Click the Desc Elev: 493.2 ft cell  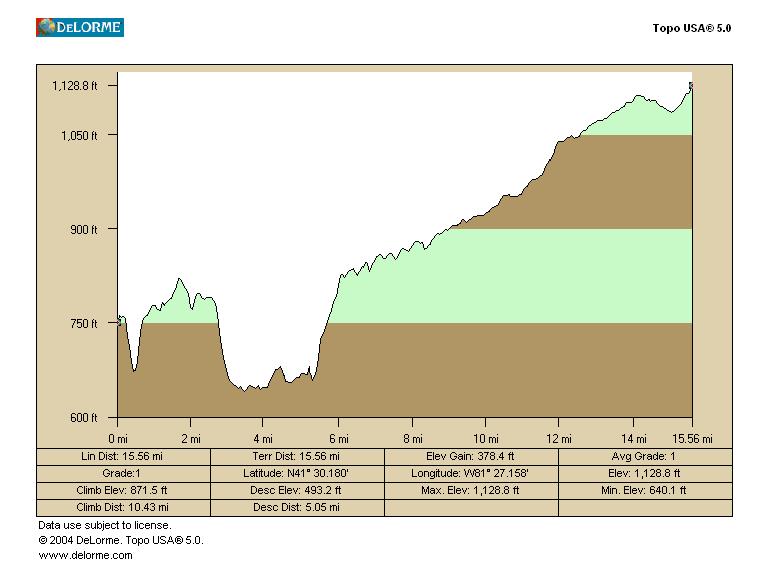tap(296, 490)
